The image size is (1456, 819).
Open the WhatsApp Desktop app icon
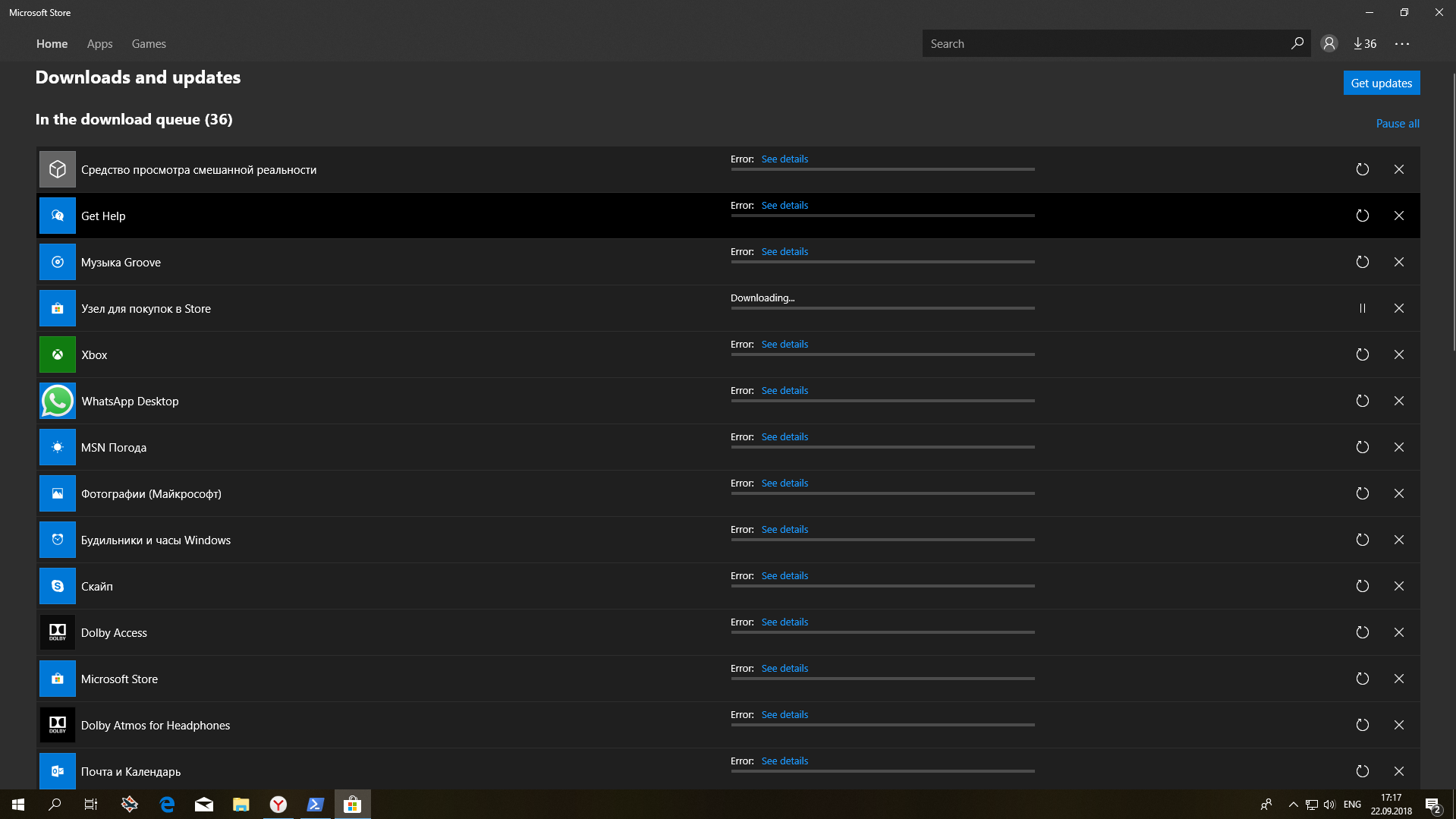pyautogui.click(x=58, y=401)
